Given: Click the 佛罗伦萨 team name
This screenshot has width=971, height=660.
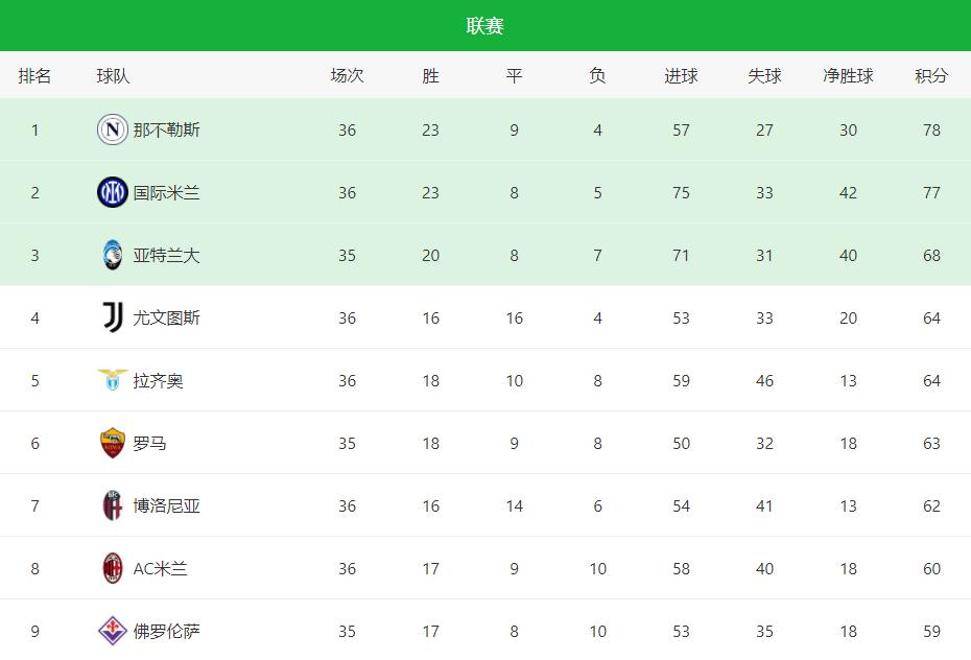Looking at the screenshot, I should (x=167, y=631).
